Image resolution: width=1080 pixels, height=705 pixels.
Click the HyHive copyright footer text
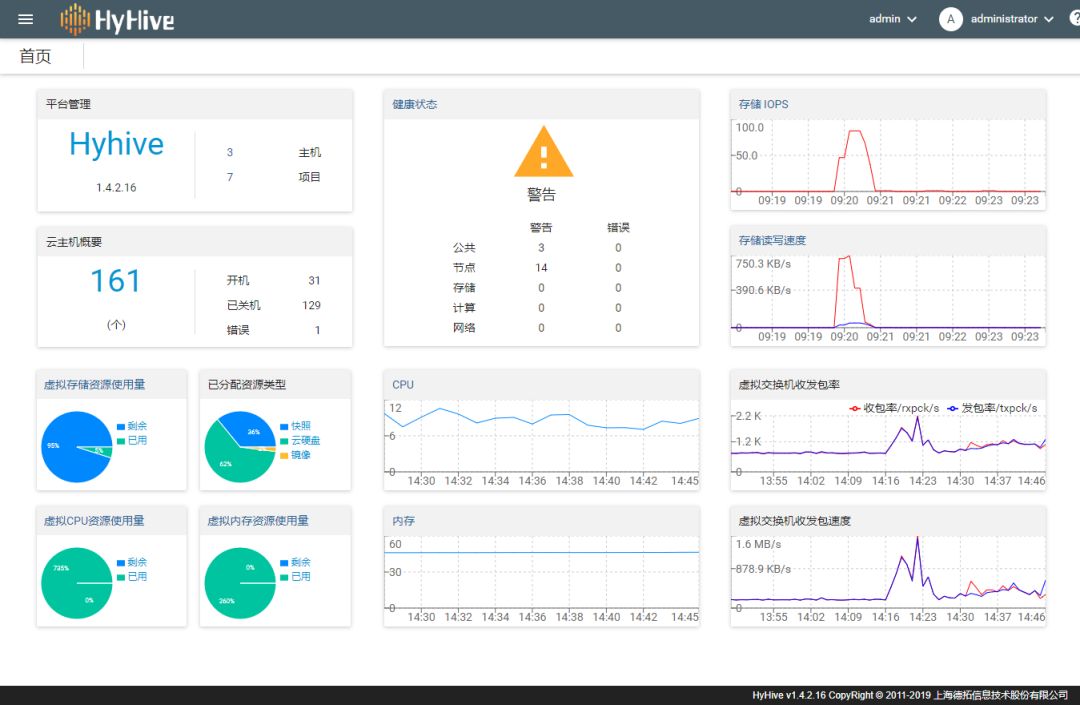coord(910,695)
